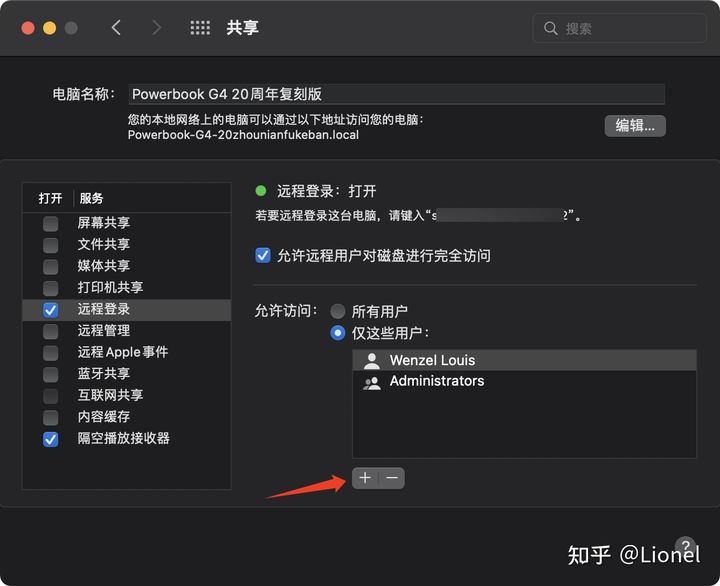Click the plus button to add user
This screenshot has width=720, height=586.
(365, 478)
